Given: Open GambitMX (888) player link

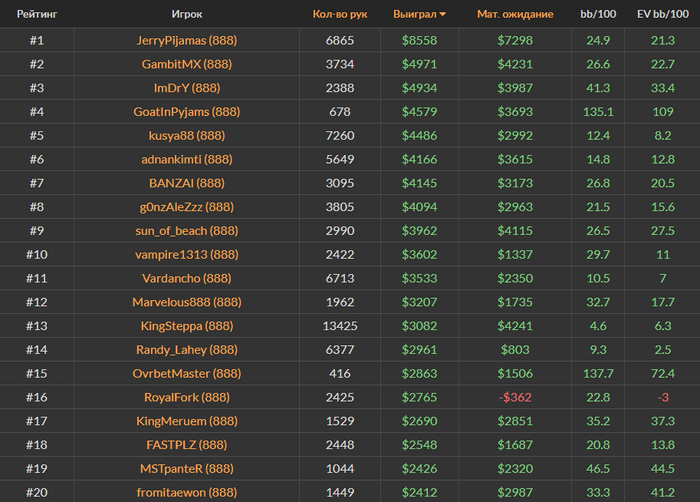Looking at the screenshot, I should [186, 64].
